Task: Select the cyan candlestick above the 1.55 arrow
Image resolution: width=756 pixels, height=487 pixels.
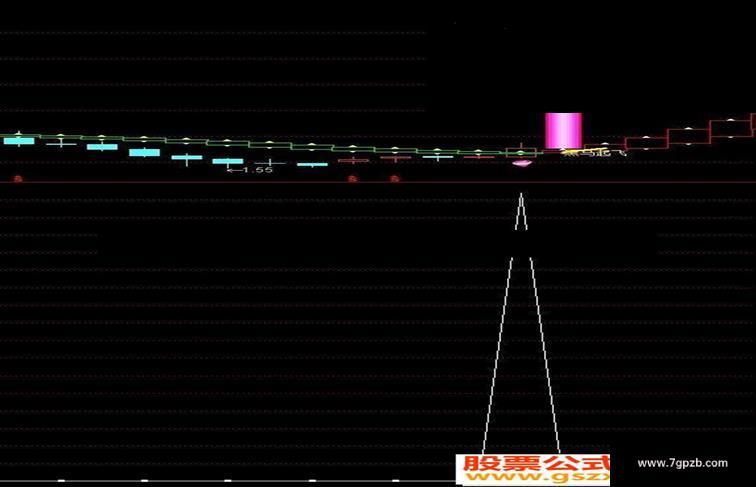Action: click(228, 162)
